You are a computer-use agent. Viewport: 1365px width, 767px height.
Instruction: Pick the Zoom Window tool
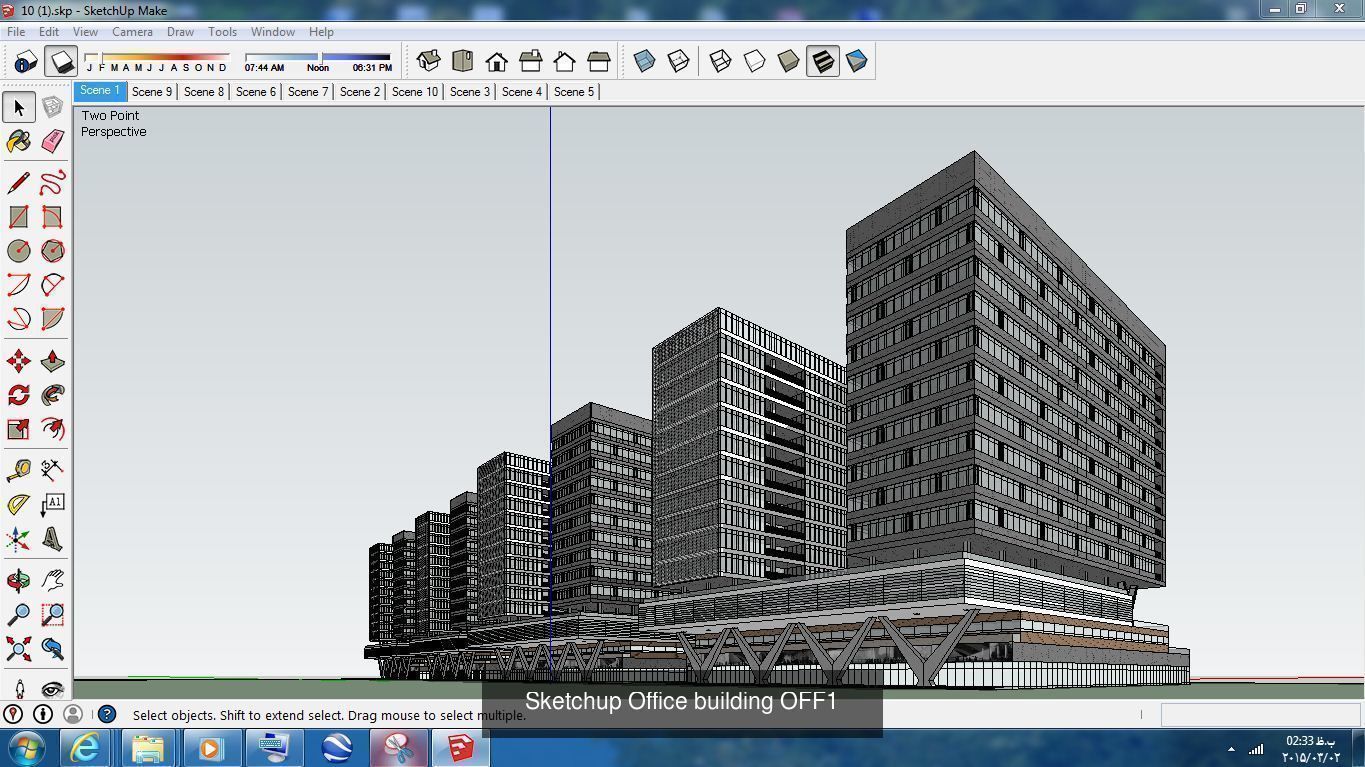tap(52, 615)
